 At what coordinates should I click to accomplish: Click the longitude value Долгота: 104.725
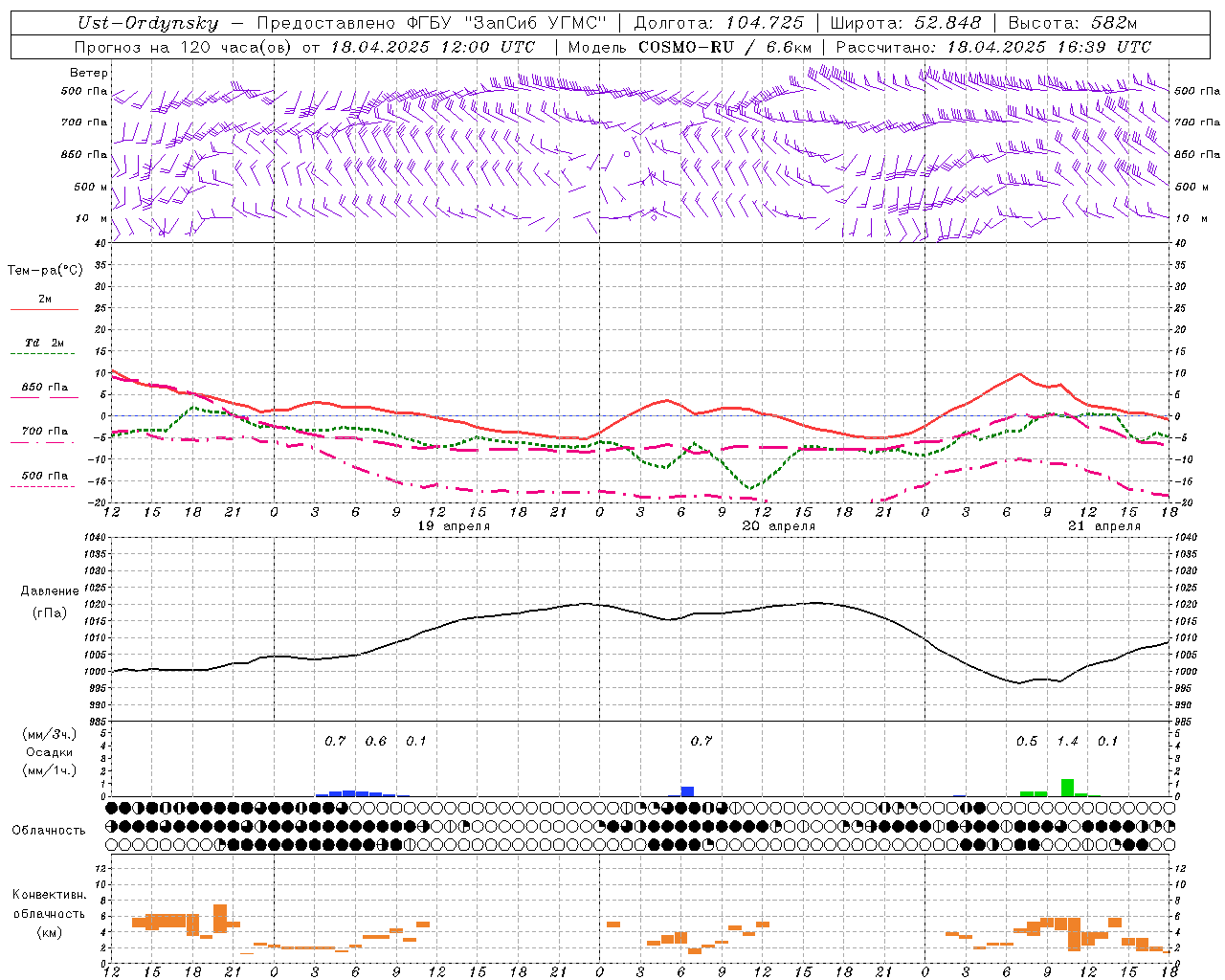[x=719, y=24]
